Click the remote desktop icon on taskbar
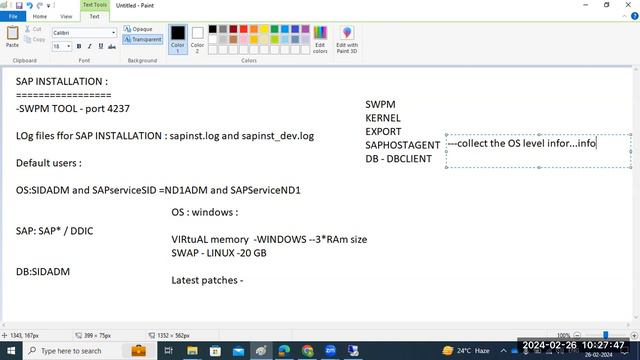 (353, 351)
